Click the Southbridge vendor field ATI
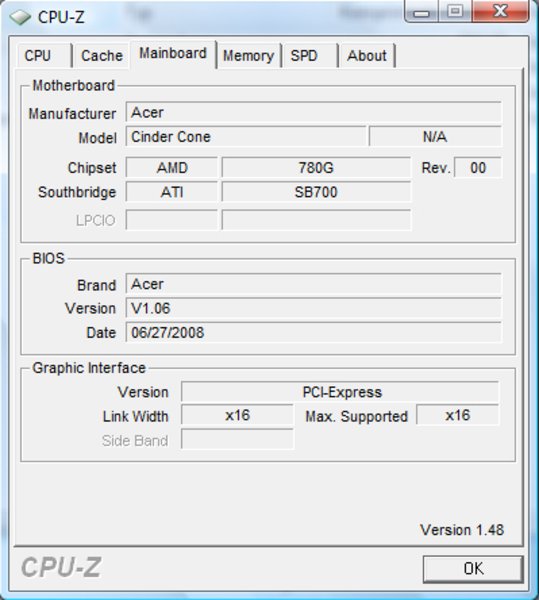This screenshot has height=600, width=539. coord(172,192)
